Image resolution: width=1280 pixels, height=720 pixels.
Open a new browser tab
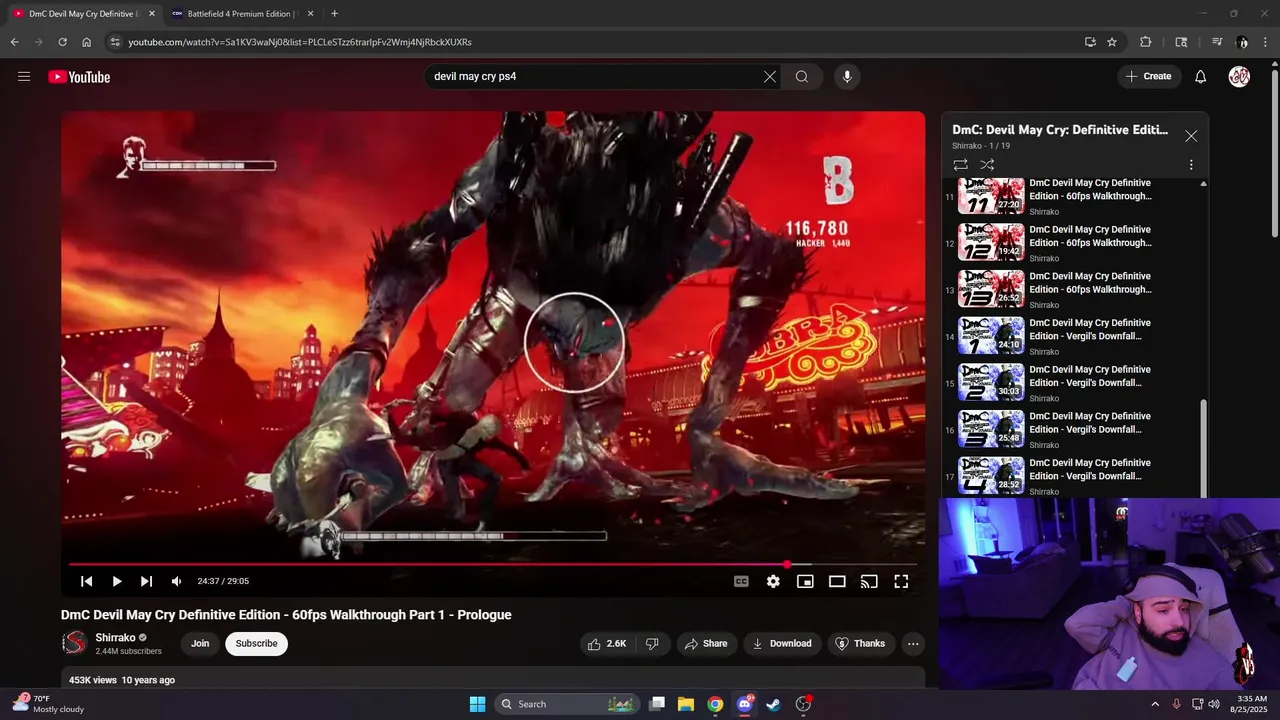(x=334, y=14)
